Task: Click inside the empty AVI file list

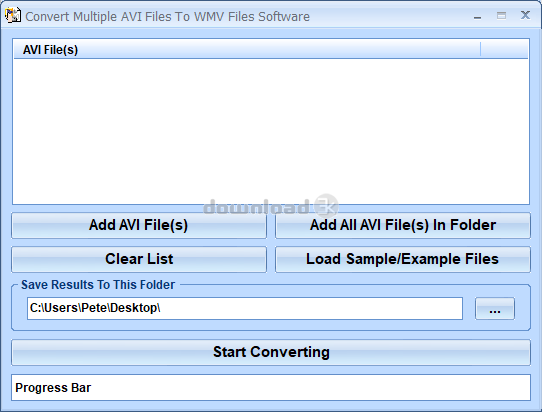Action: tap(271, 131)
